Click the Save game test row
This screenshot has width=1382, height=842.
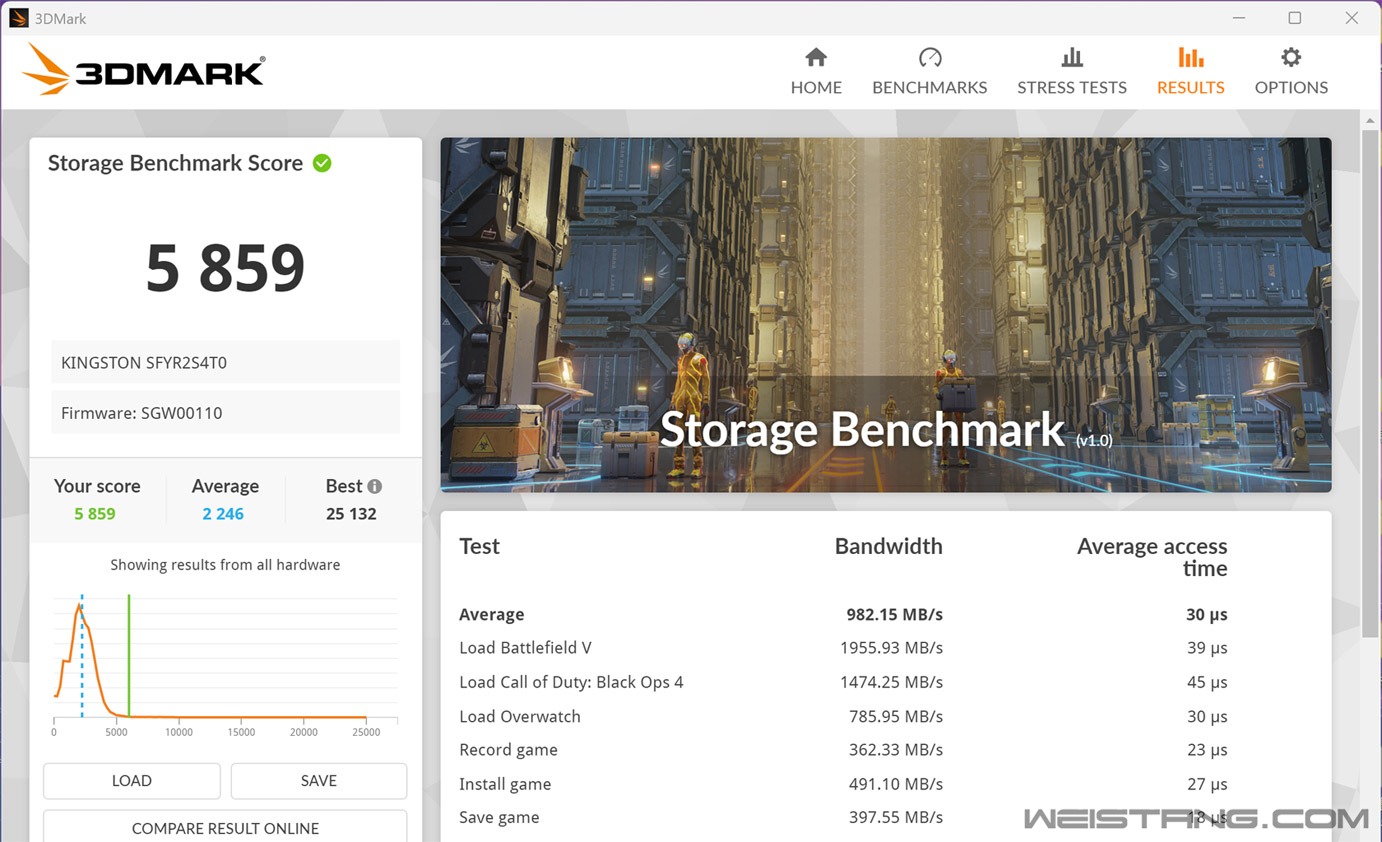click(843, 817)
